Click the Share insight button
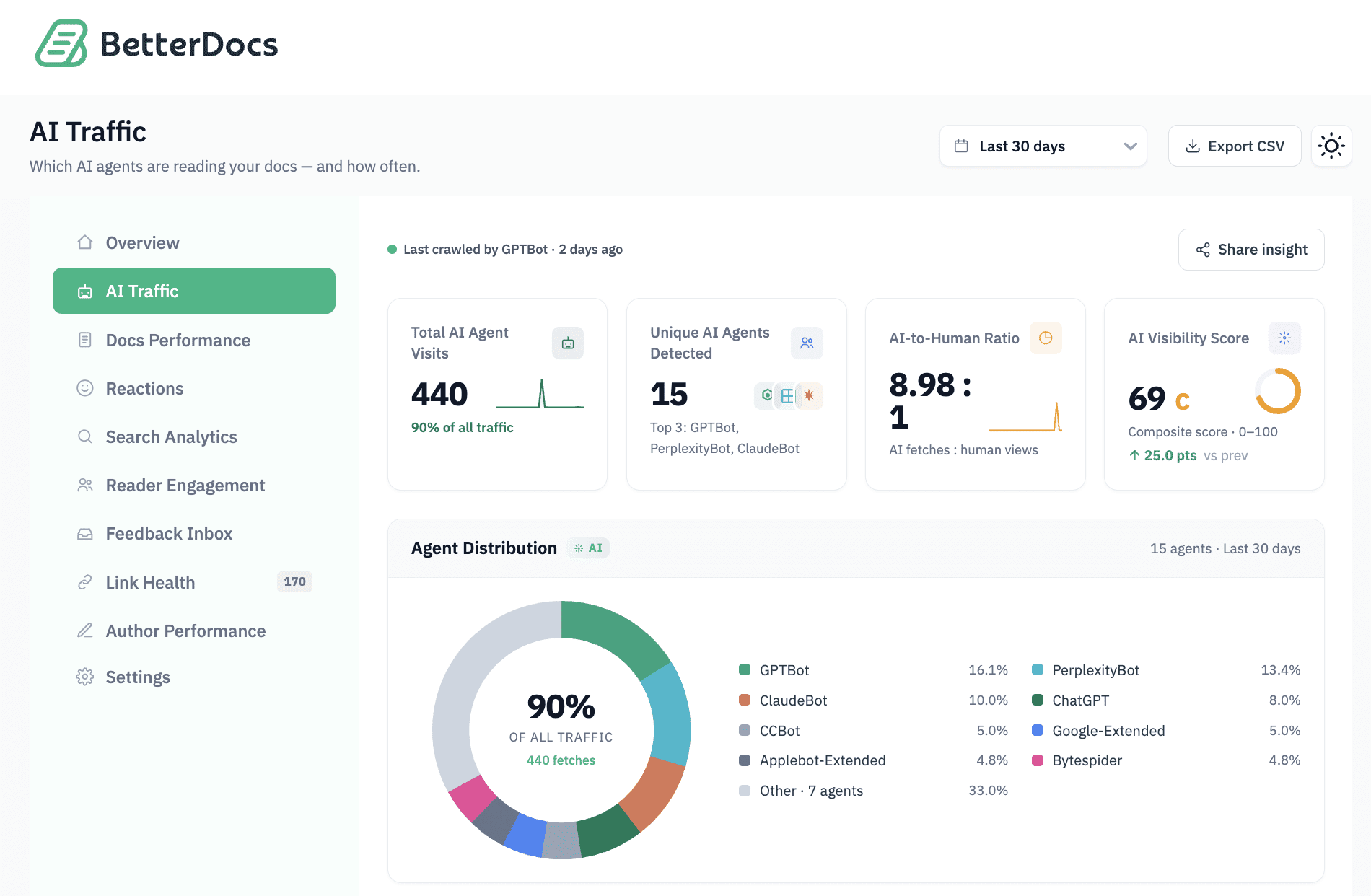 (x=1251, y=250)
